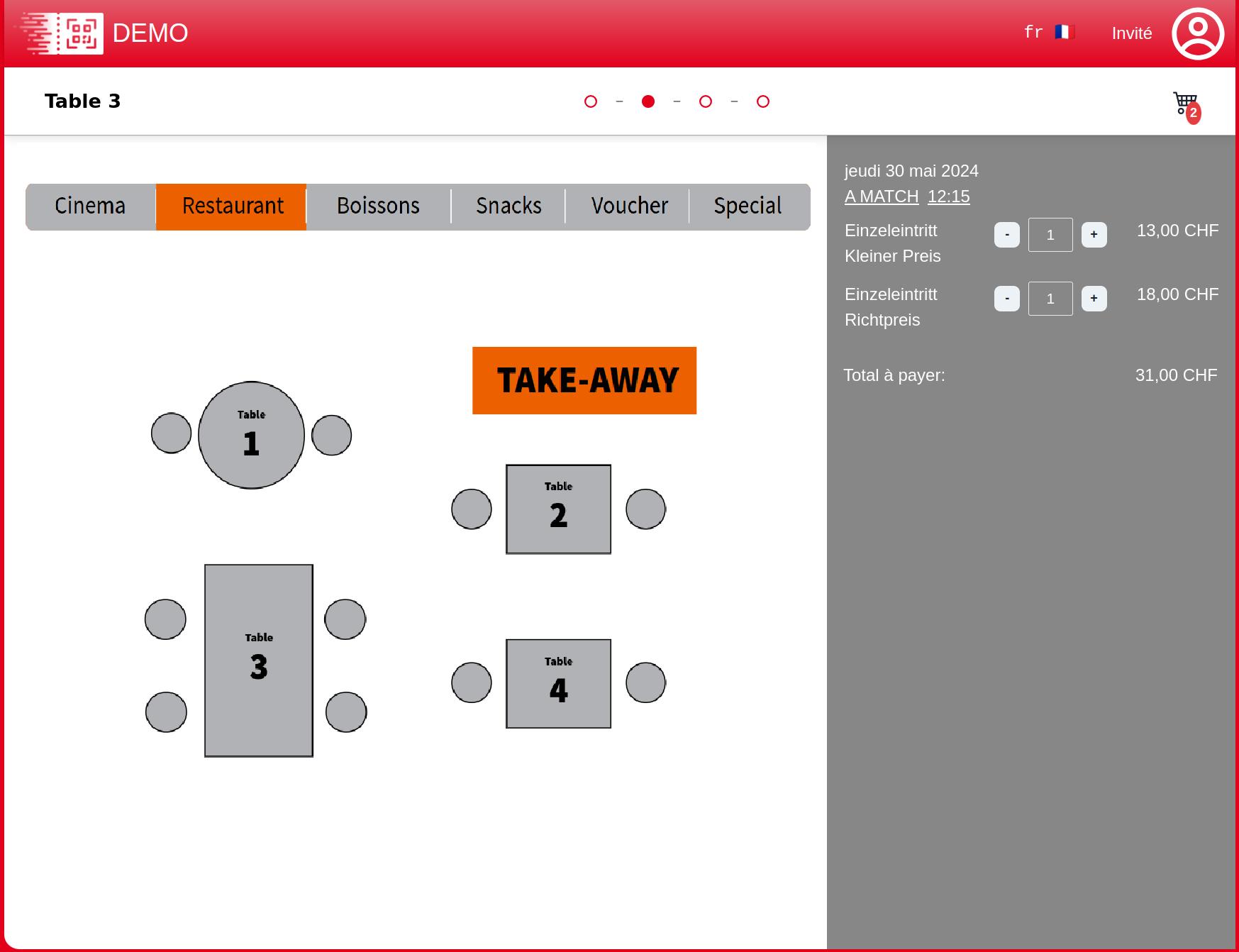Click the Kleiner Preis quantity field
Screen dimensions: 1239x952
tap(1050, 235)
